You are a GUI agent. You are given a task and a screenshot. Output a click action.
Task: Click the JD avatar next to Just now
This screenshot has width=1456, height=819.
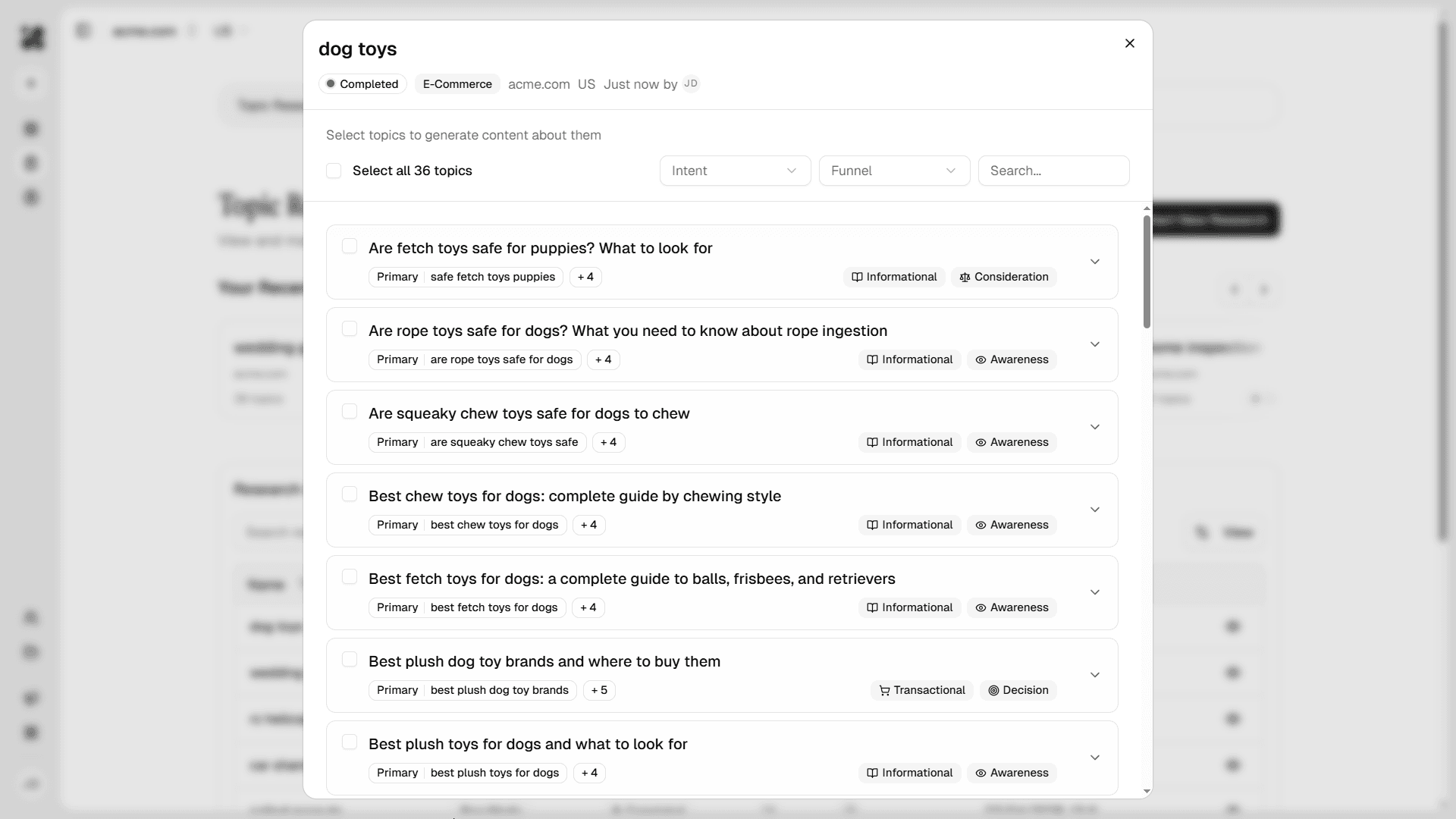click(x=690, y=84)
